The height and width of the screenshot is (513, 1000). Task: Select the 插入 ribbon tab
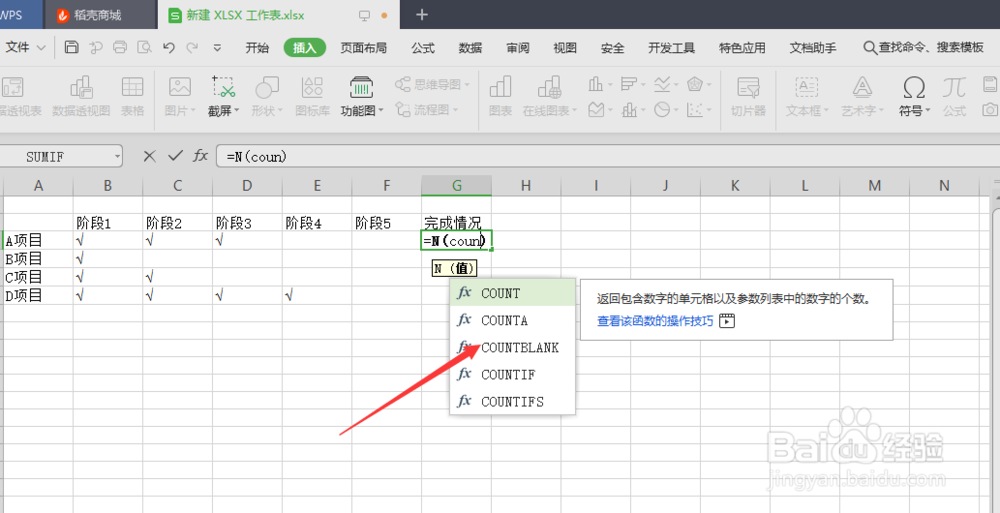coord(305,48)
